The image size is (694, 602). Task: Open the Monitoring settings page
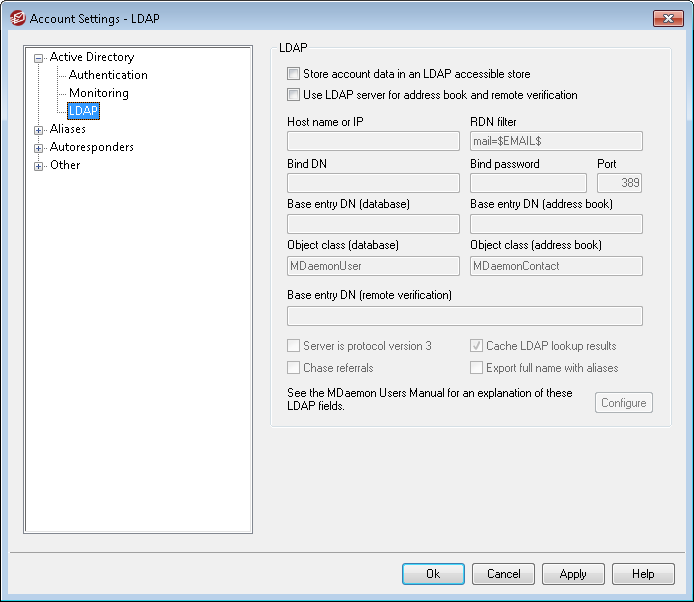click(x=98, y=93)
